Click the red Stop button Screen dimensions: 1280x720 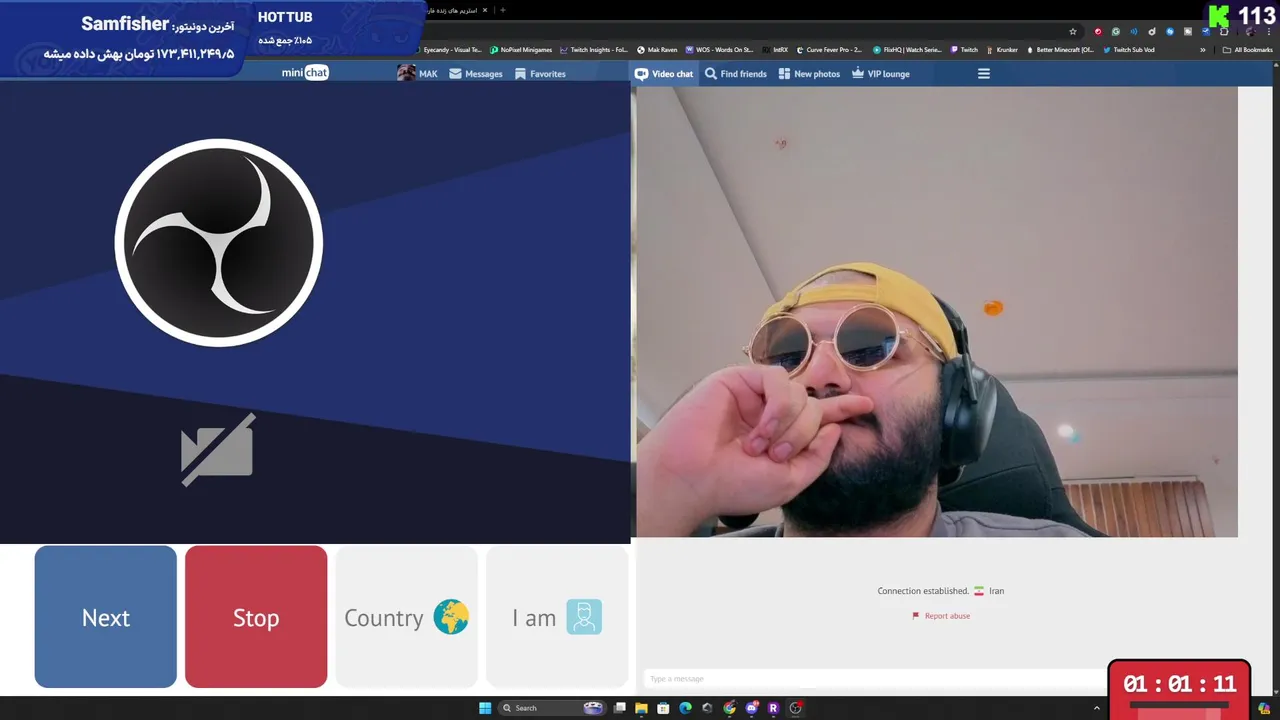coord(256,617)
